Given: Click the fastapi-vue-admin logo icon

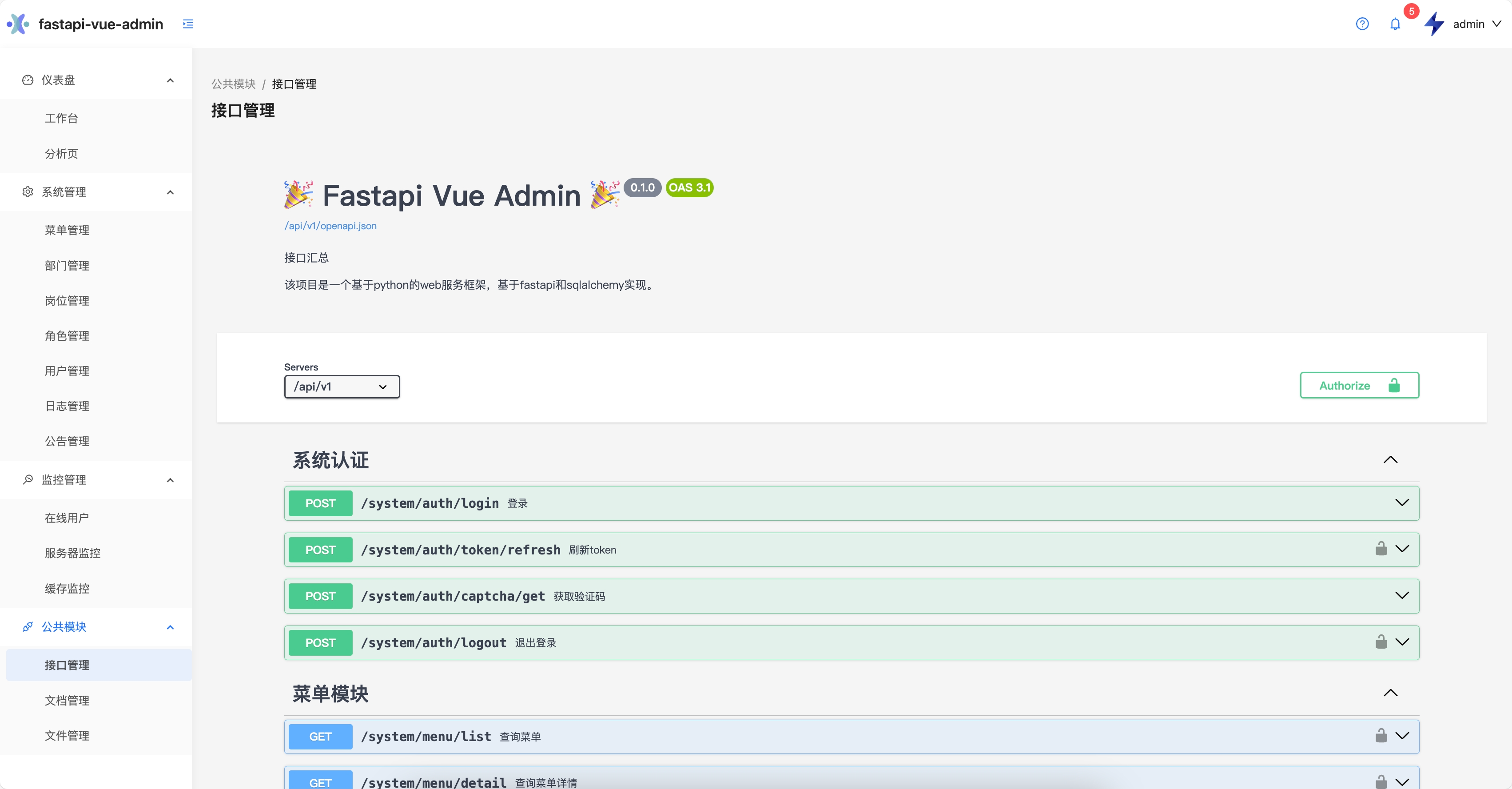Looking at the screenshot, I should click(18, 24).
